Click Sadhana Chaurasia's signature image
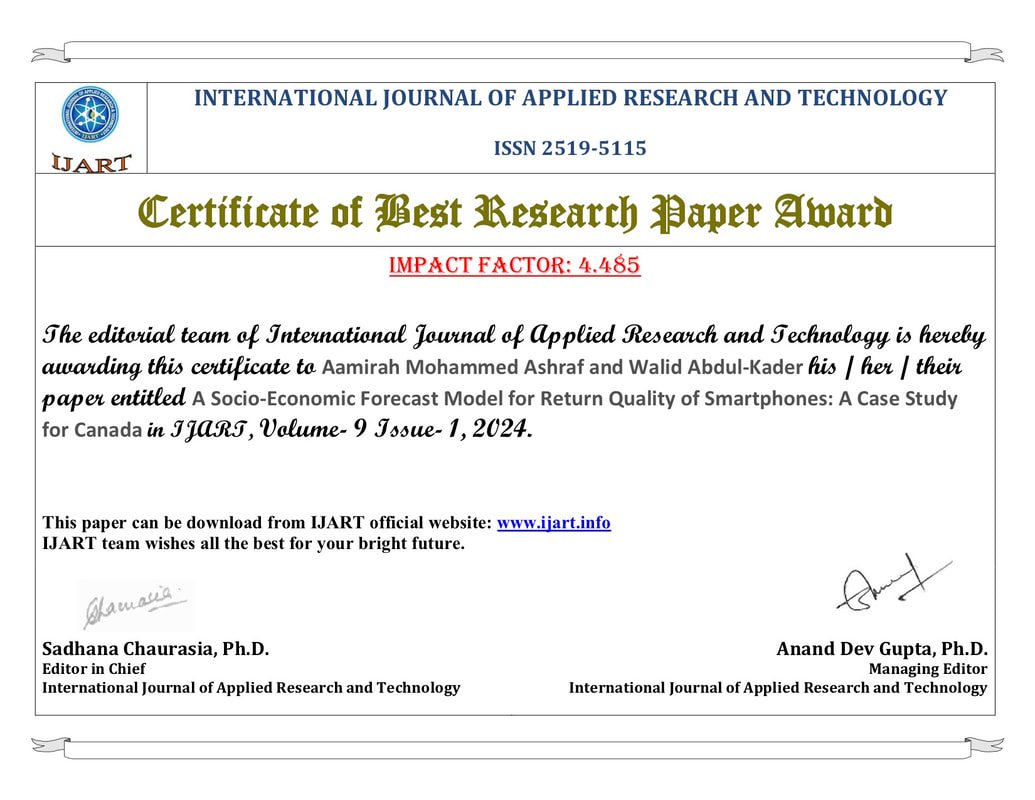This screenshot has width=1035, height=800. click(x=136, y=606)
